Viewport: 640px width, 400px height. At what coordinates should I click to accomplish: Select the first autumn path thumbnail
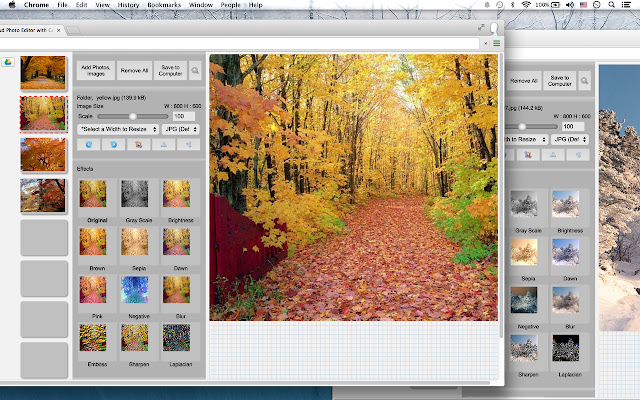point(43,73)
